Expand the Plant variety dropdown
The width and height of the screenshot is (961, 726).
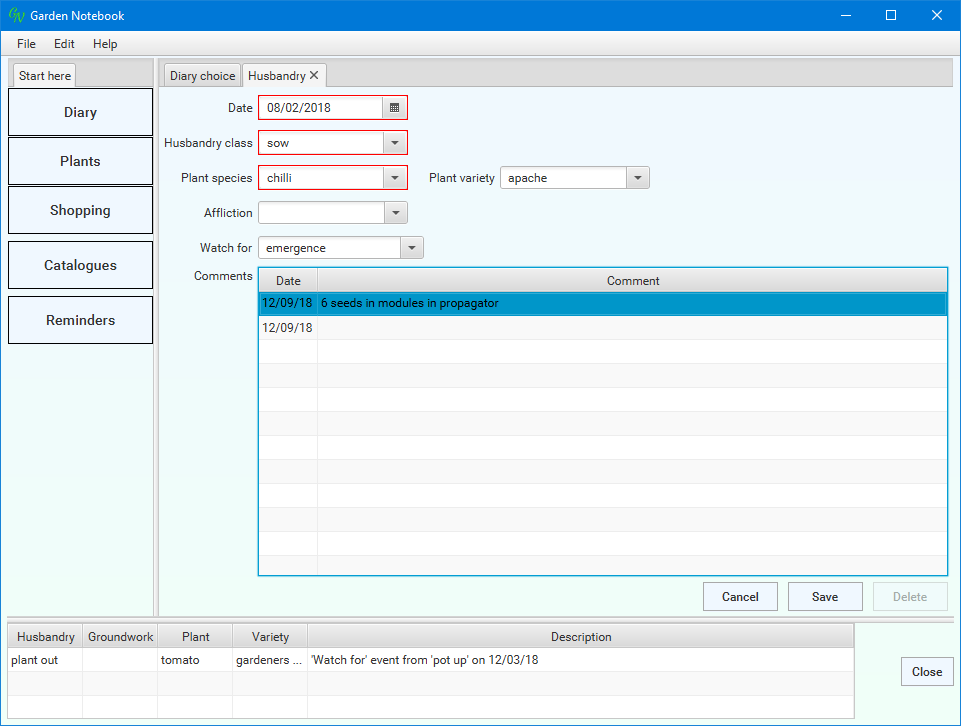(x=637, y=178)
